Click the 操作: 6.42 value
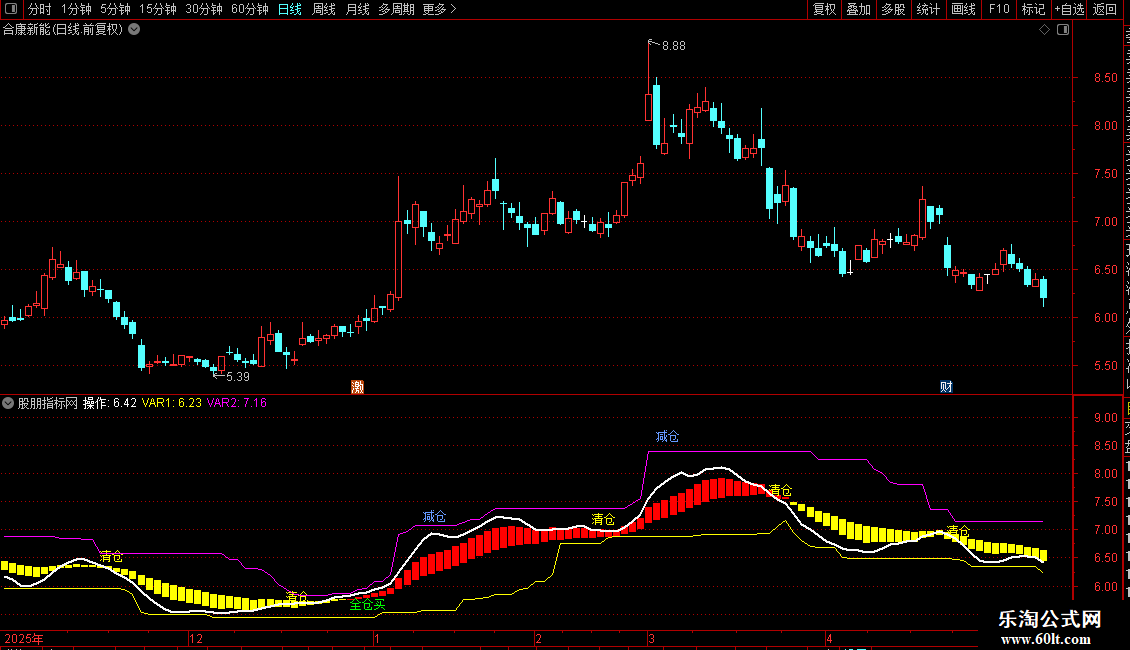1130x650 pixels. pos(110,403)
